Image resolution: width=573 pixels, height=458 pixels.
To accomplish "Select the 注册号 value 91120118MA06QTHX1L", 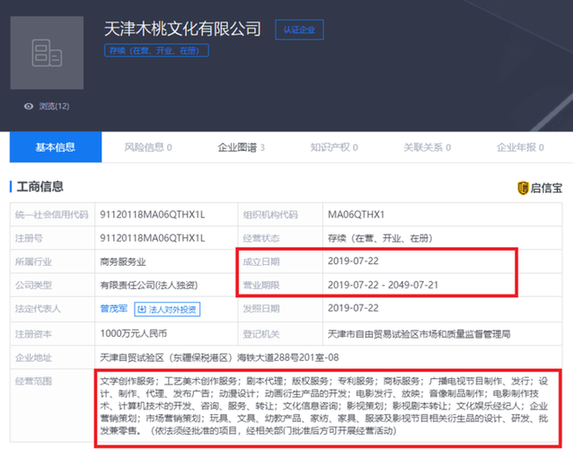I will click(152, 238).
